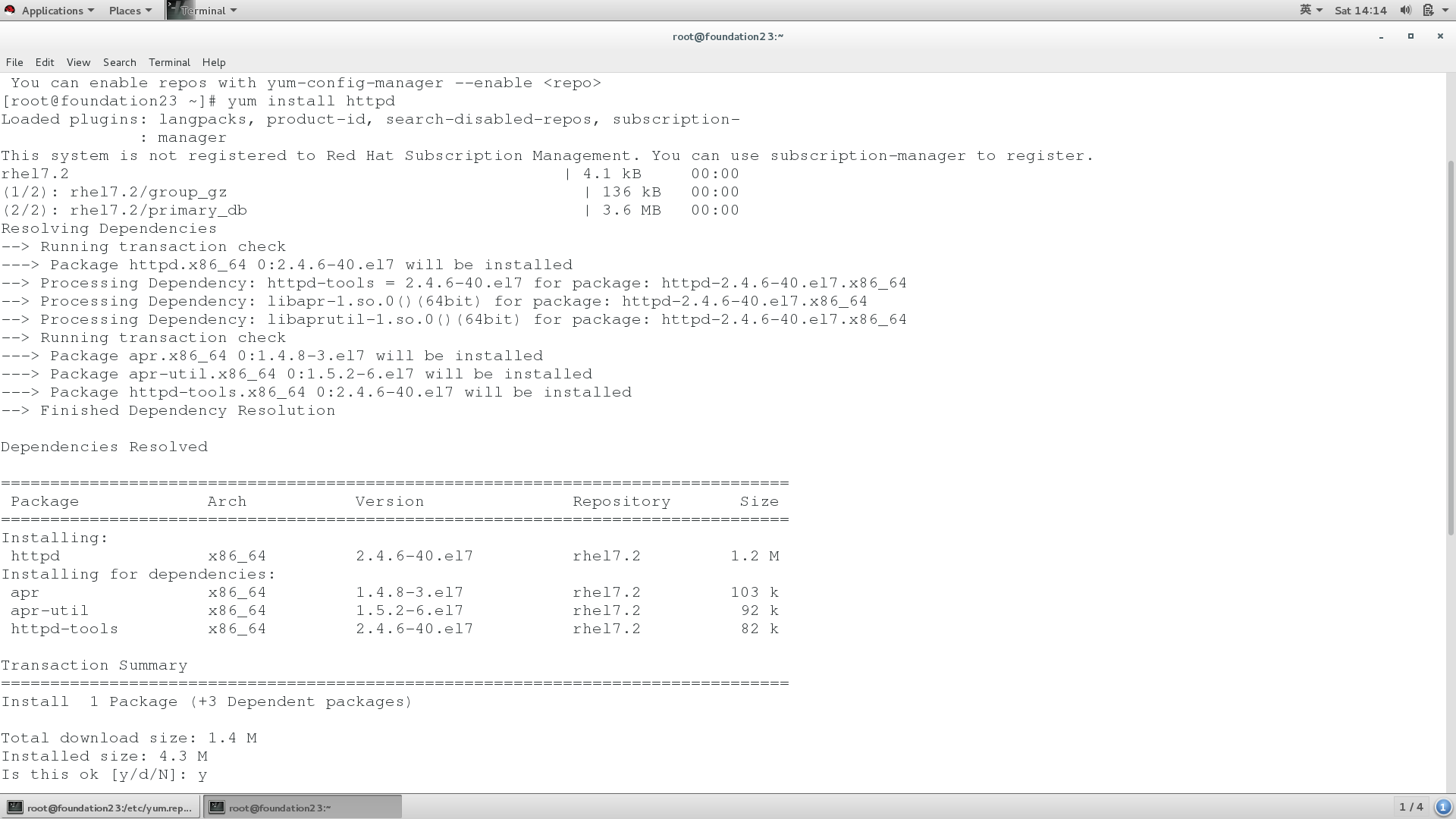1456x819 pixels.
Task: Switch to the /etc/yum.rep... terminal taskbar window
Action: click(101, 807)
